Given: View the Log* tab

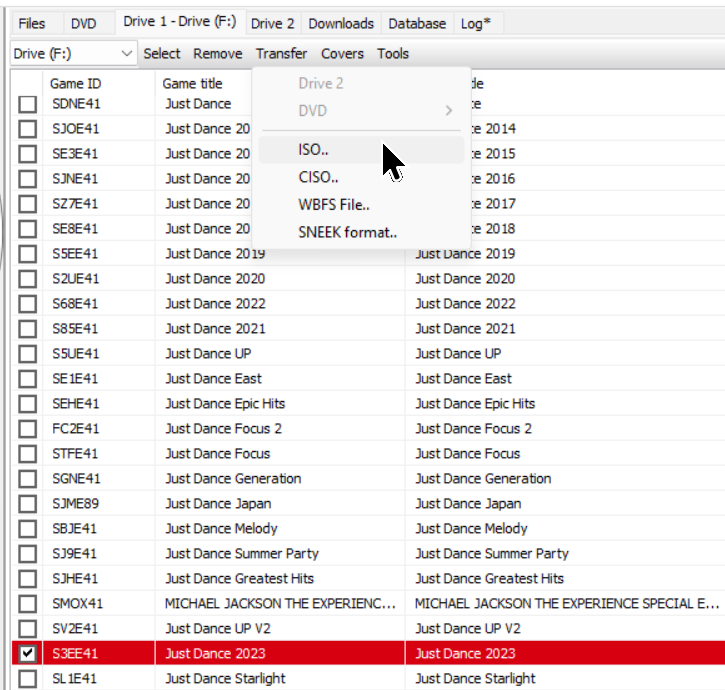Looking at the screenshot, I should [476, 23].
